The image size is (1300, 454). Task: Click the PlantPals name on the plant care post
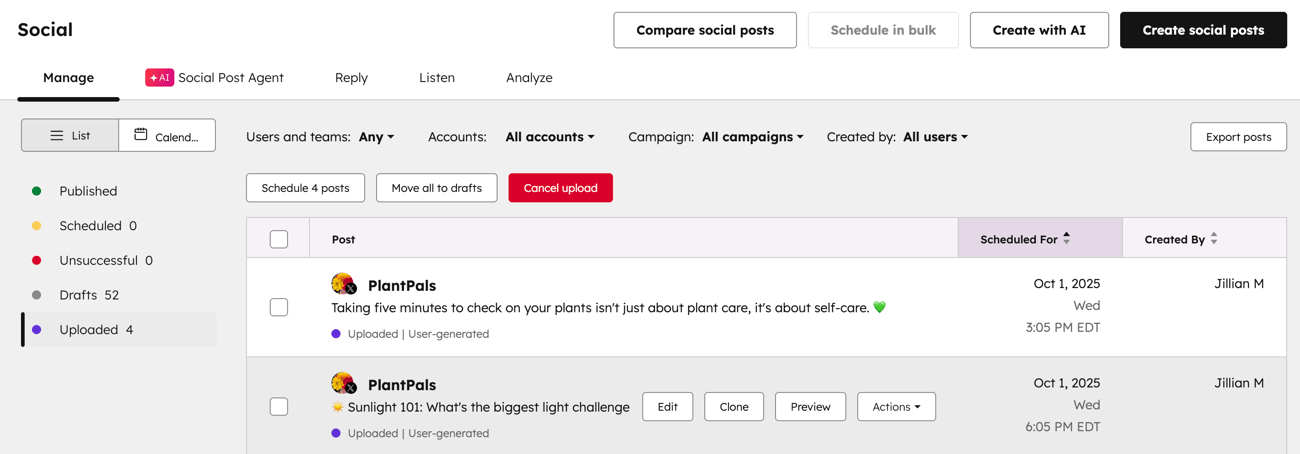coord(402,286)
